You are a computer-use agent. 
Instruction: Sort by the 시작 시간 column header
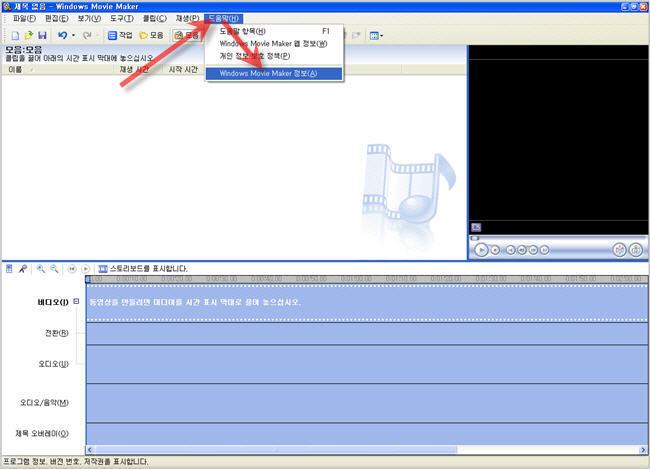coord(183,70)
